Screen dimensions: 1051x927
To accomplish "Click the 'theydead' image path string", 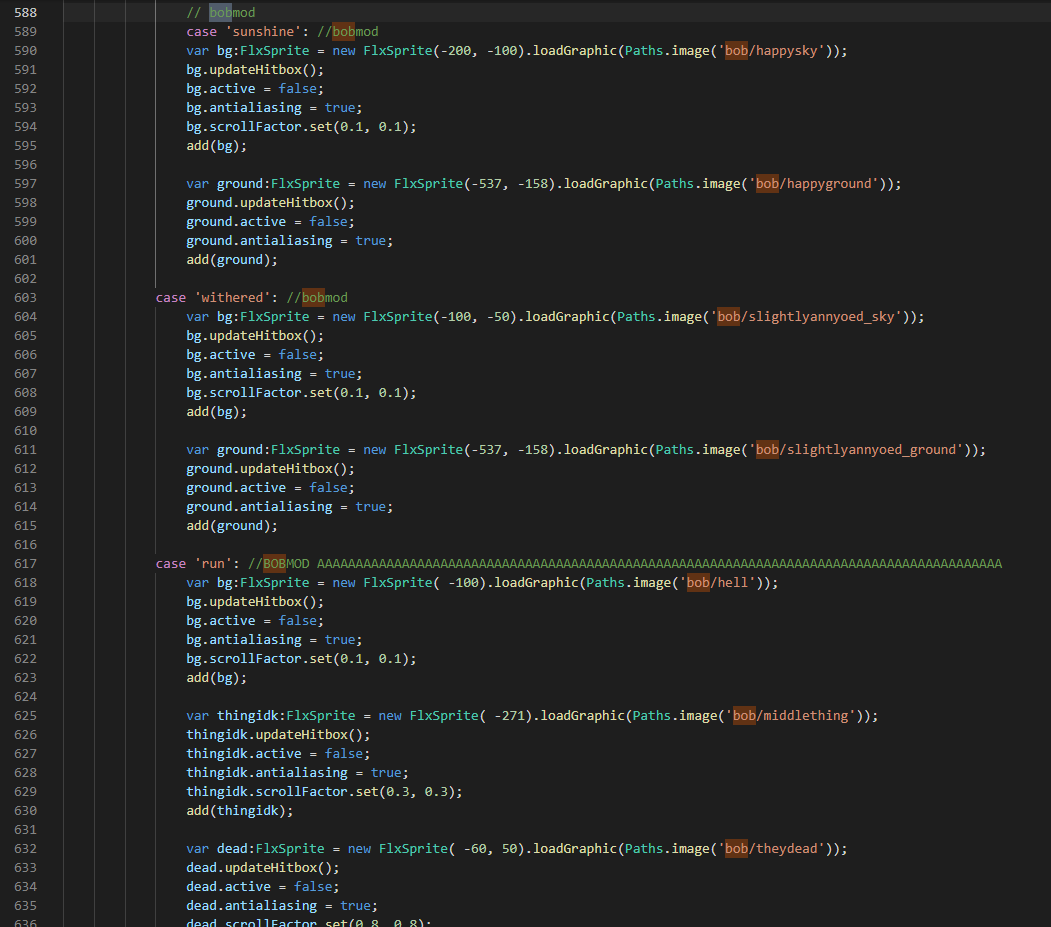I will click(786, 848).
